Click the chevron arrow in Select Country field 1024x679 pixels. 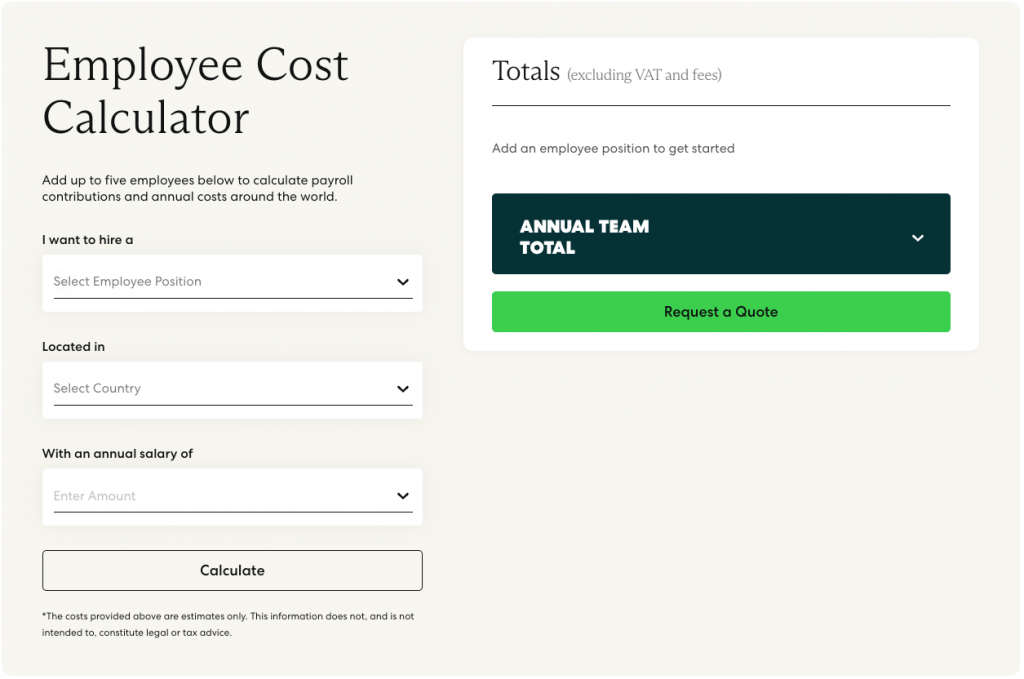pos(403,389)
